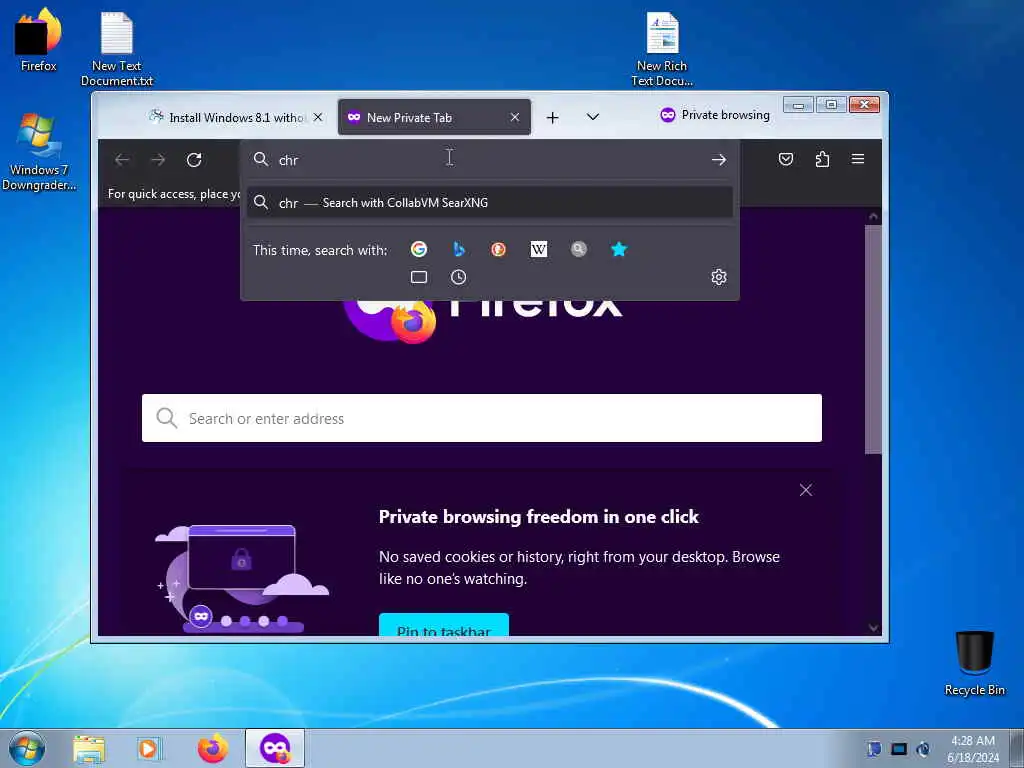
Task: Select the Windows 7 Downgrader desktop icon
Action: pyautogui.click(x=38, y=152)
